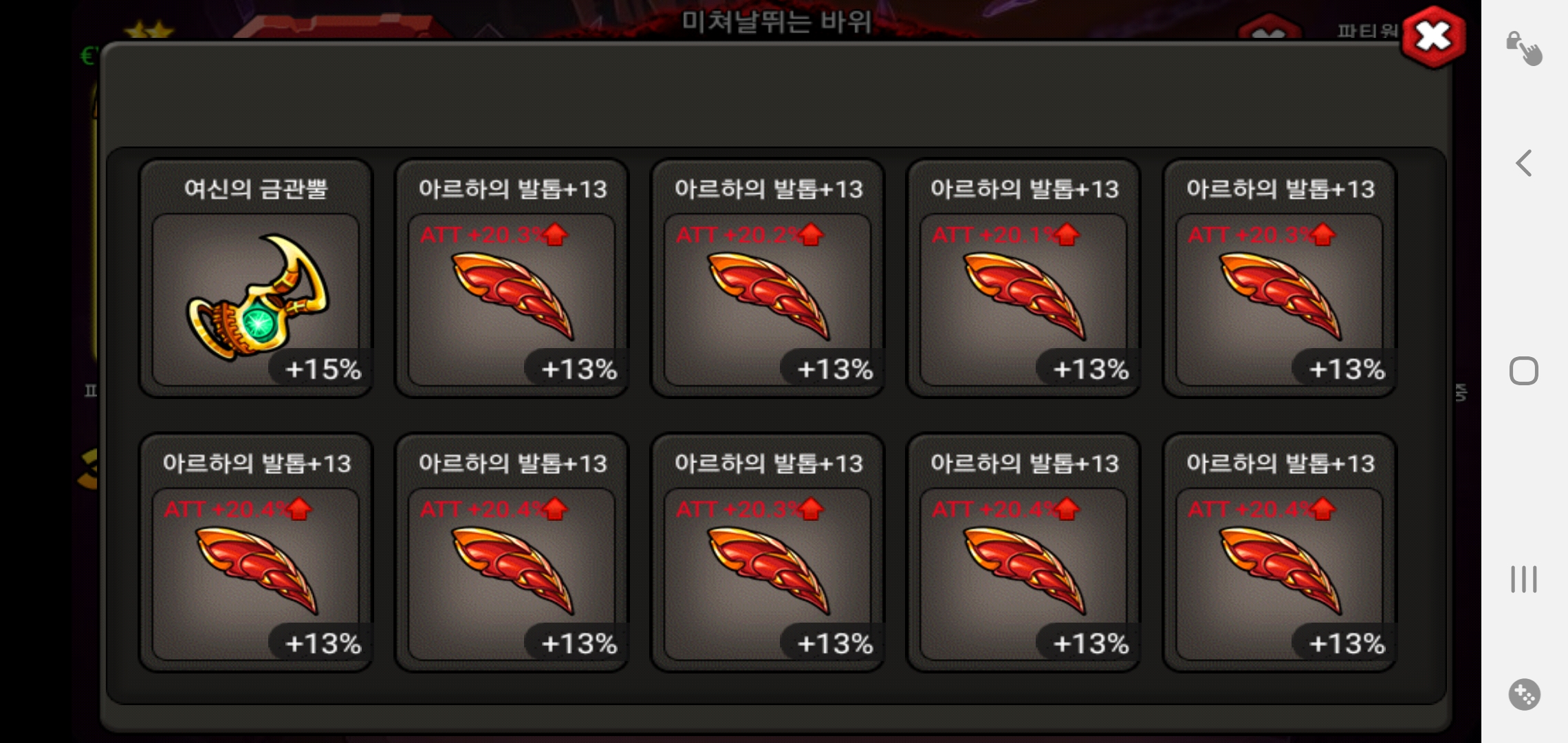Tap the Android back arrow
Viewport: 1568px width, 743px height.
coord(1524,163)
